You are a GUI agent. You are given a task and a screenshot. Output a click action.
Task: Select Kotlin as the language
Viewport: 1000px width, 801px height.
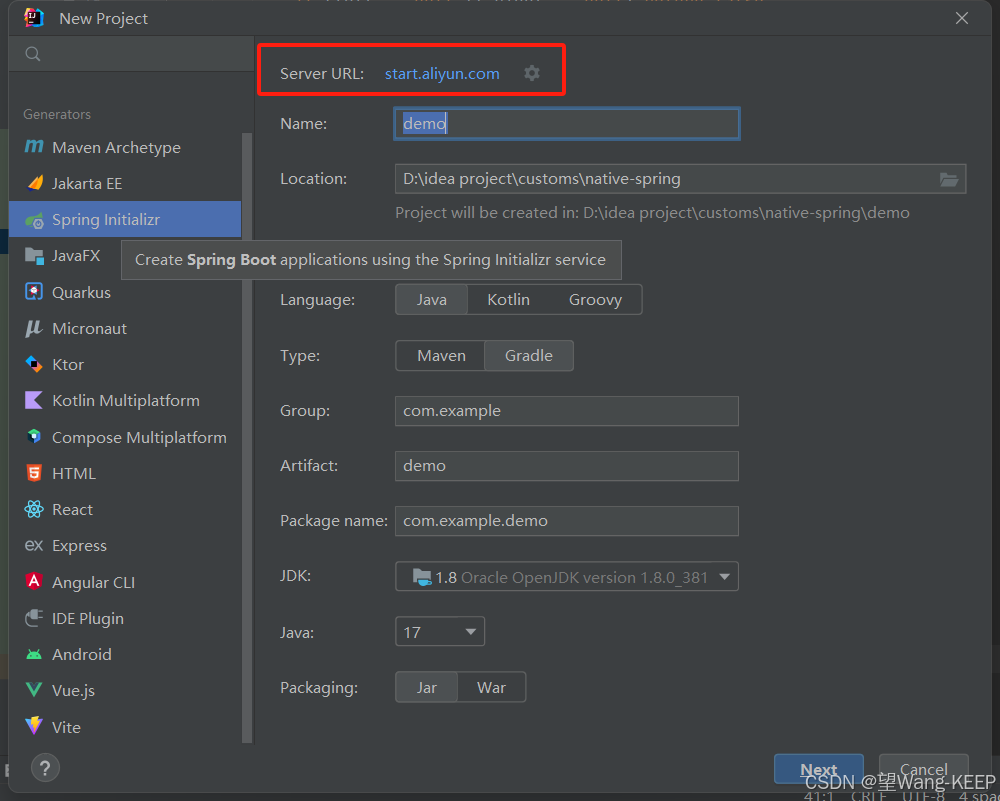pos(508,300)
